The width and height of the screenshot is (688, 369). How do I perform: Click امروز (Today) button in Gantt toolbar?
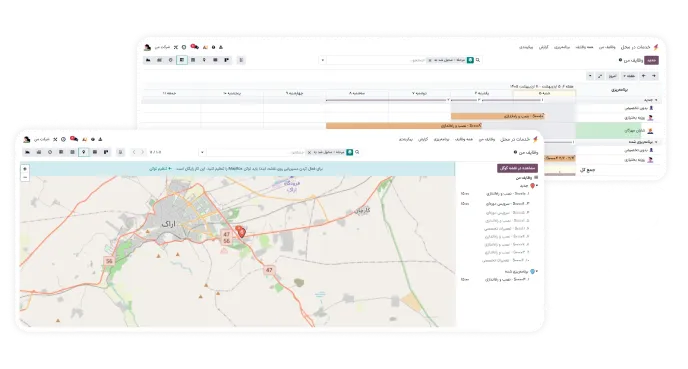[613, 76]
